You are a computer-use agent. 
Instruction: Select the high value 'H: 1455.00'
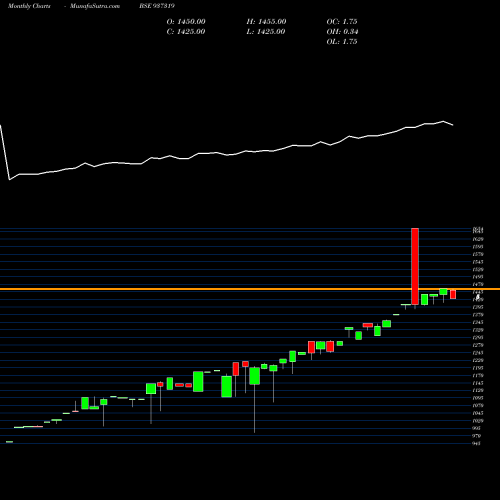click(x=266, y=22)
